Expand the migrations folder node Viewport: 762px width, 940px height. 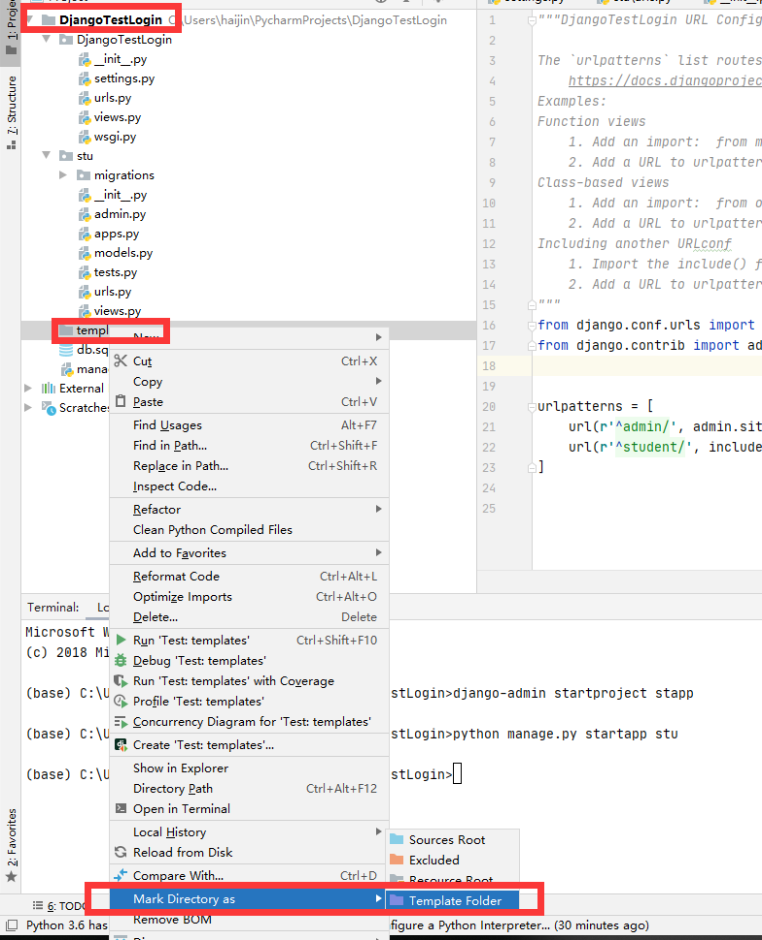(63, 175)
